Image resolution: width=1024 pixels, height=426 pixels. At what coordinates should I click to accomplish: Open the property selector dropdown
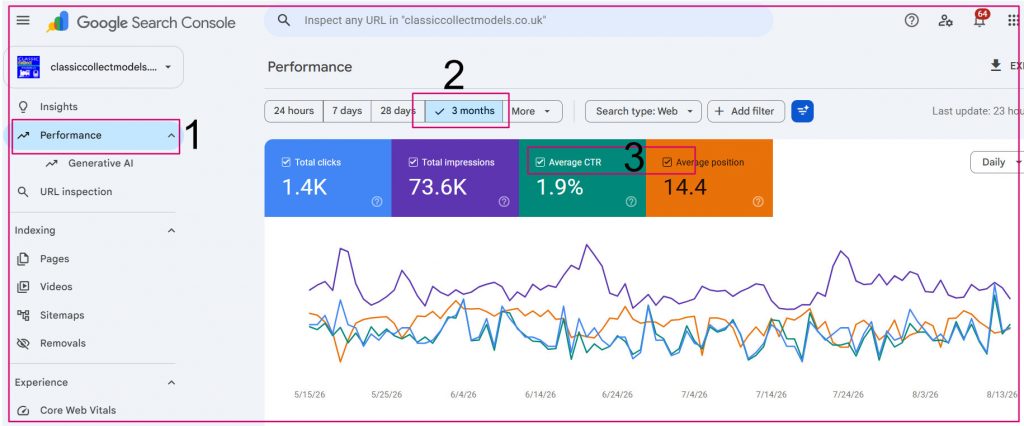coord(93,67)
